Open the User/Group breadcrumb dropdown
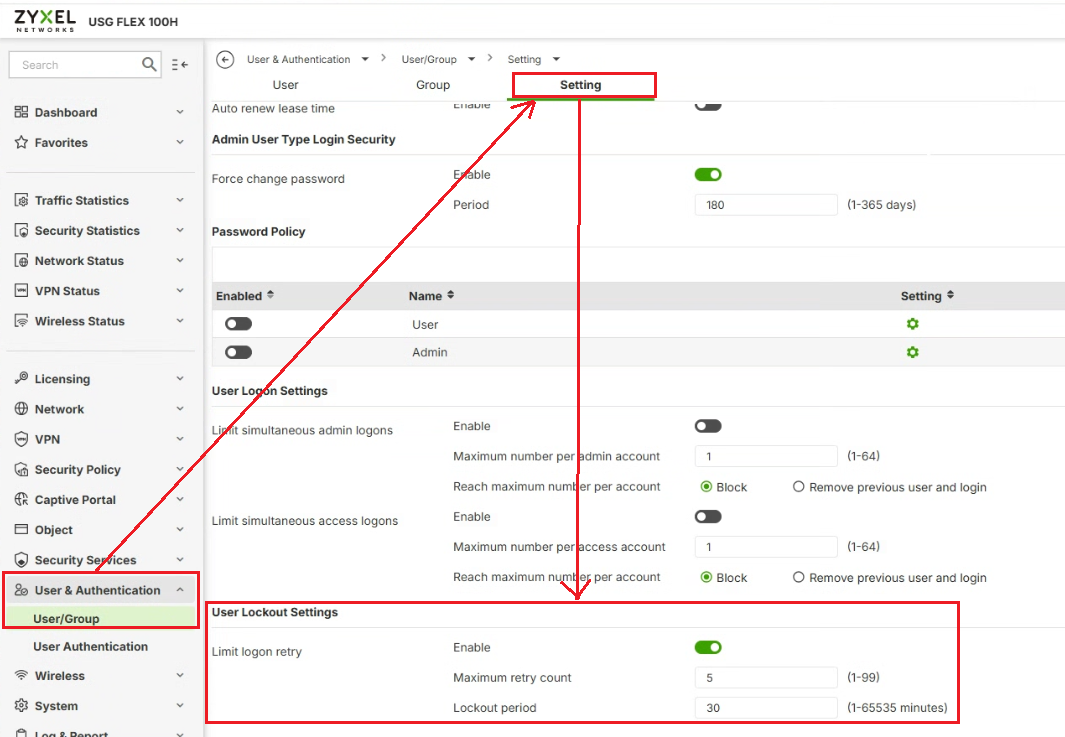The width and height of the screenshot is (1065, 737). [x=471, y=60]
